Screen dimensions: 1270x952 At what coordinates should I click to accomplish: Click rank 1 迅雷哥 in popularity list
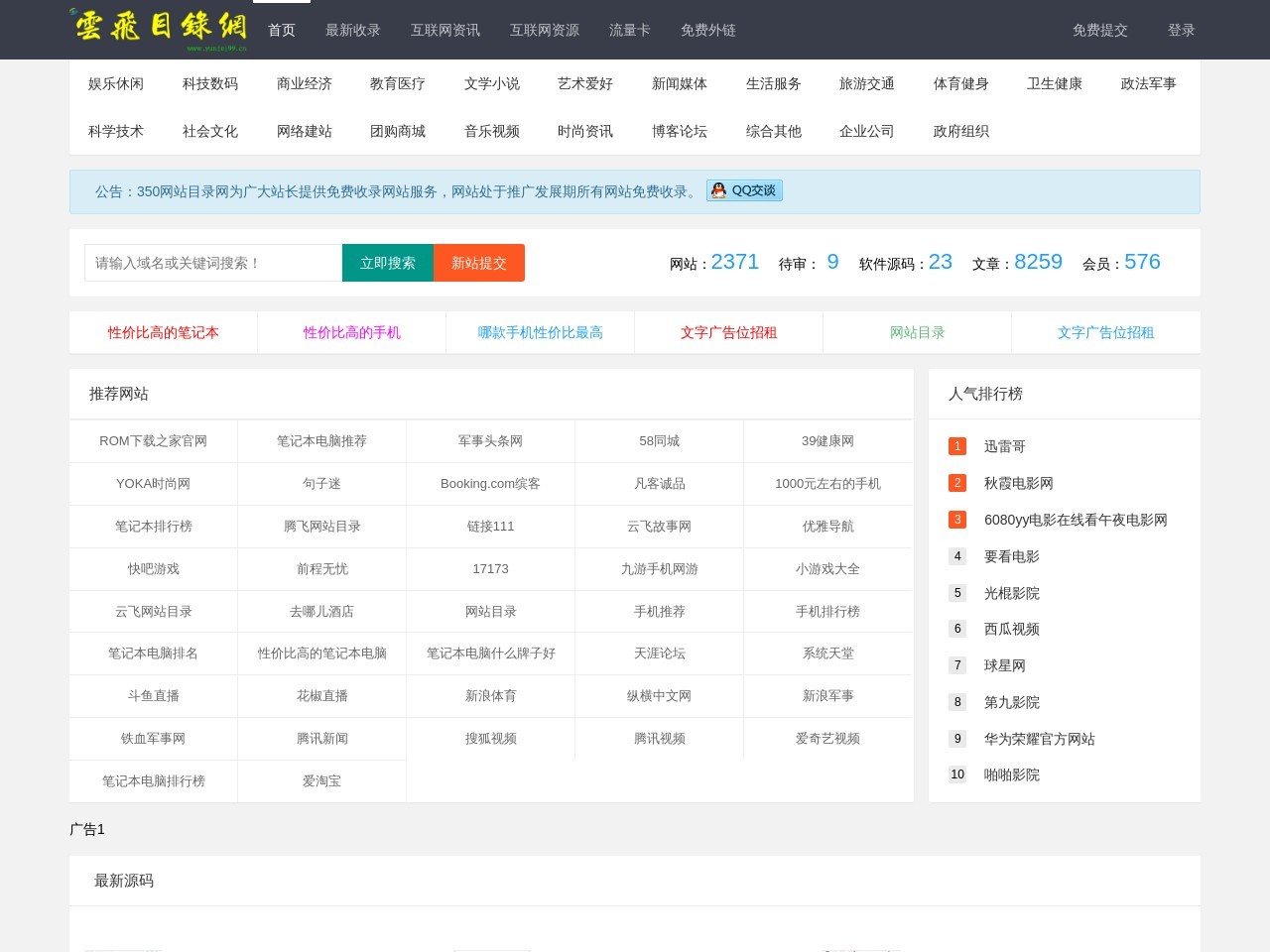1004,446
